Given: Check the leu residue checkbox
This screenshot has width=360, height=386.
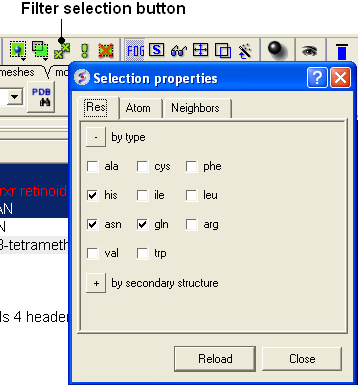Looking at the screenshot, I should (x=191, y=195).
